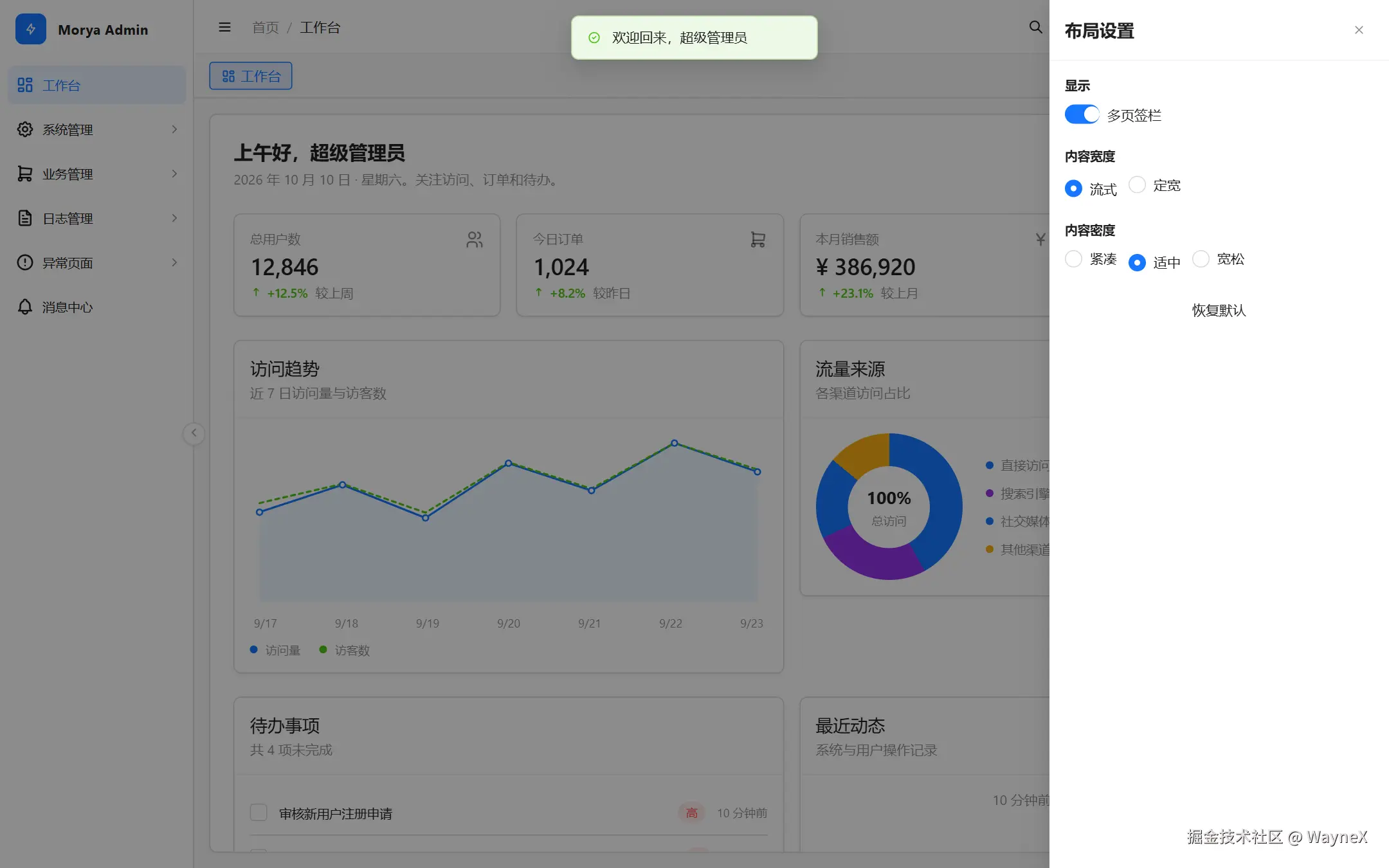
Task: Click the 日志管理 document icon
Action: (25, 218)
